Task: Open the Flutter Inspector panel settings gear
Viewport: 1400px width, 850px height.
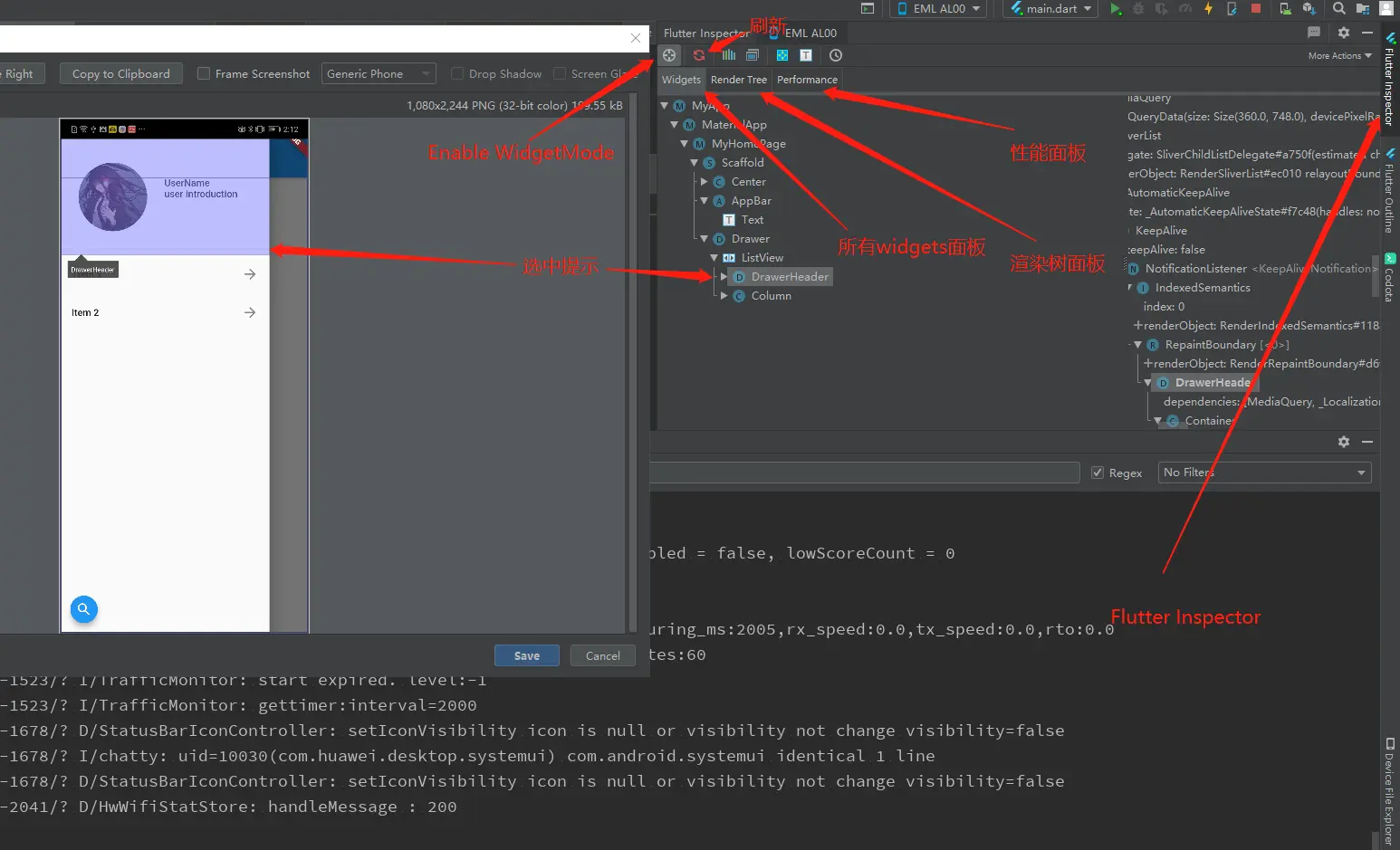Action: (x=1344, y=33)
